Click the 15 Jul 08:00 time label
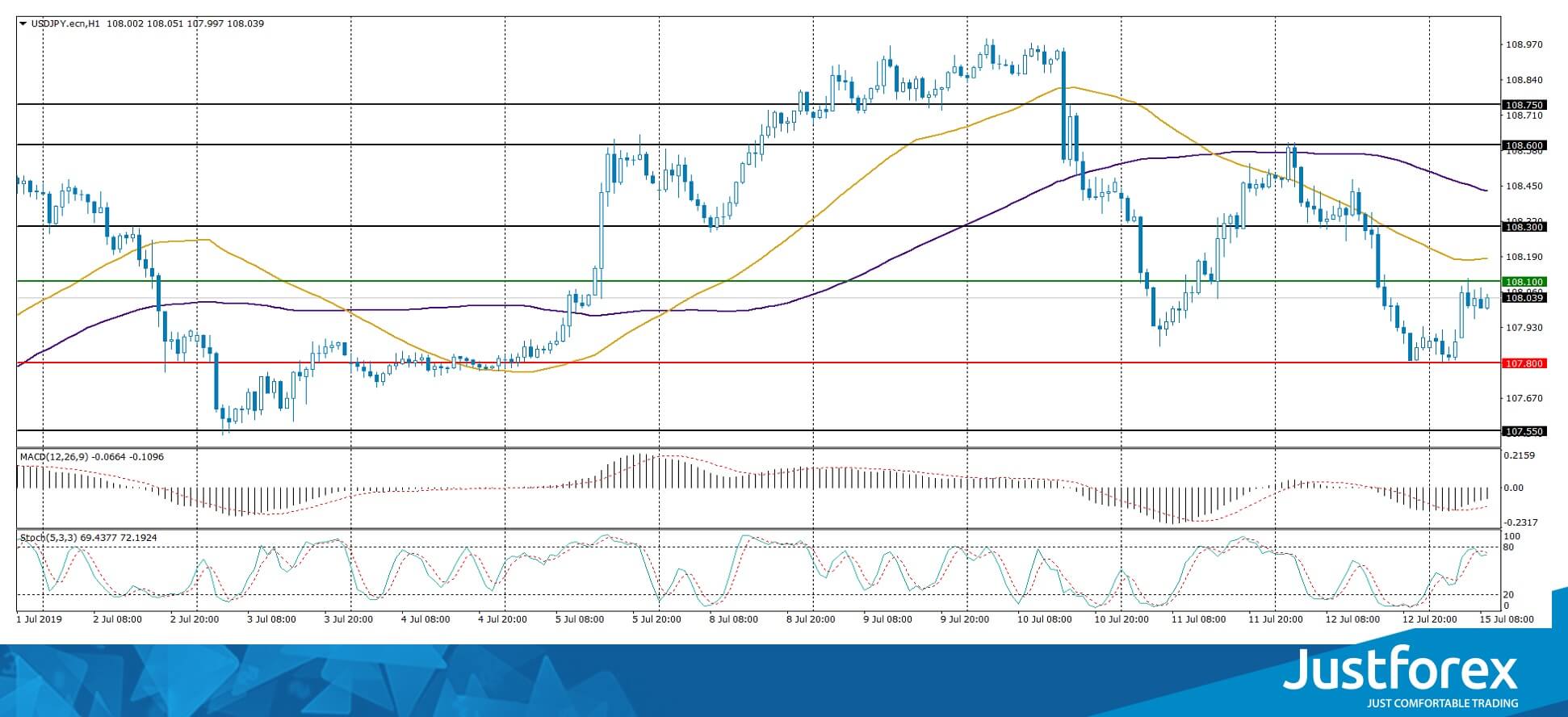Screen dimensions: 1568x717 pyautogui.click(x=1507, y=619)
